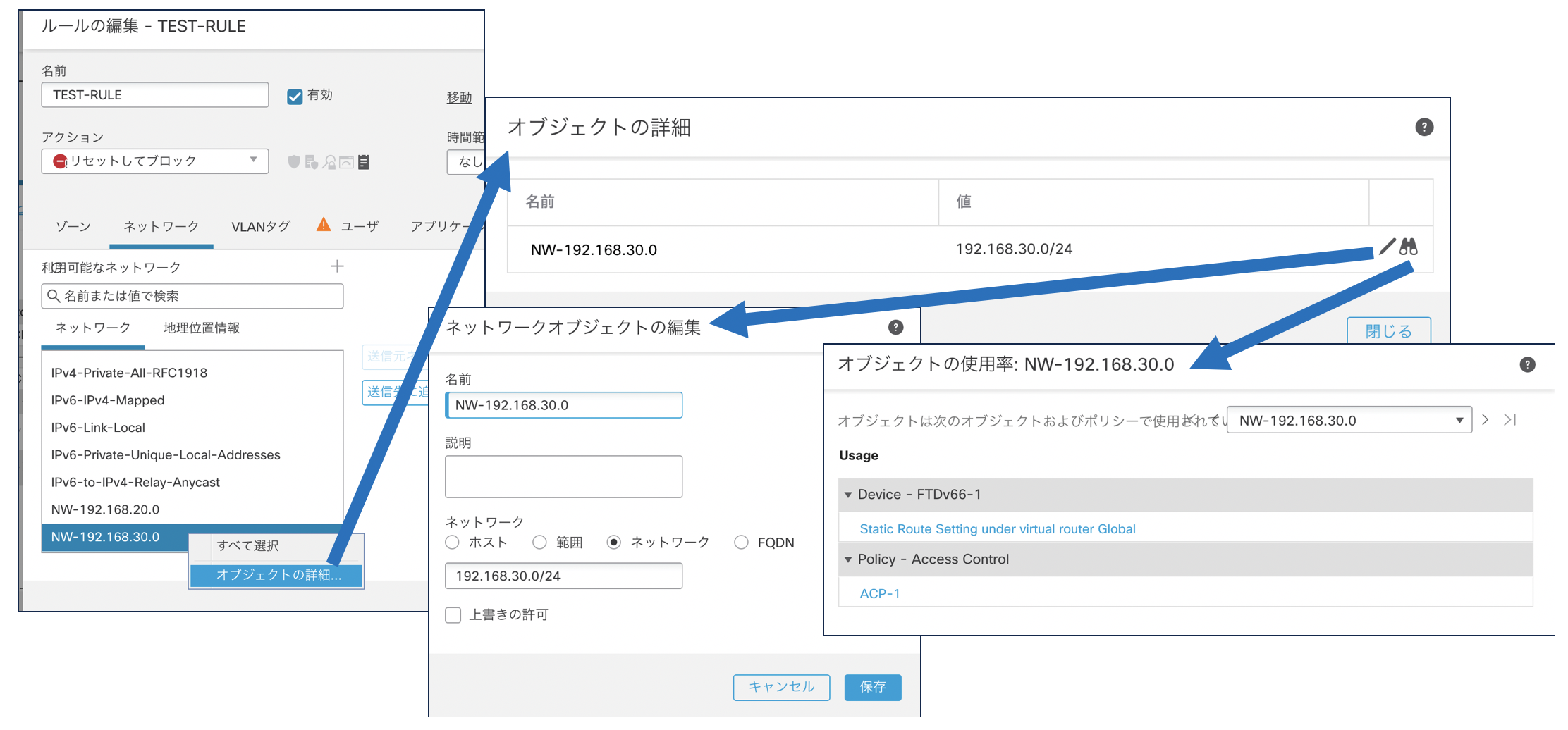Open the アクション action dropdown
The height and width of the screenshot is (730, 1568).
click(x=155, y=161)
